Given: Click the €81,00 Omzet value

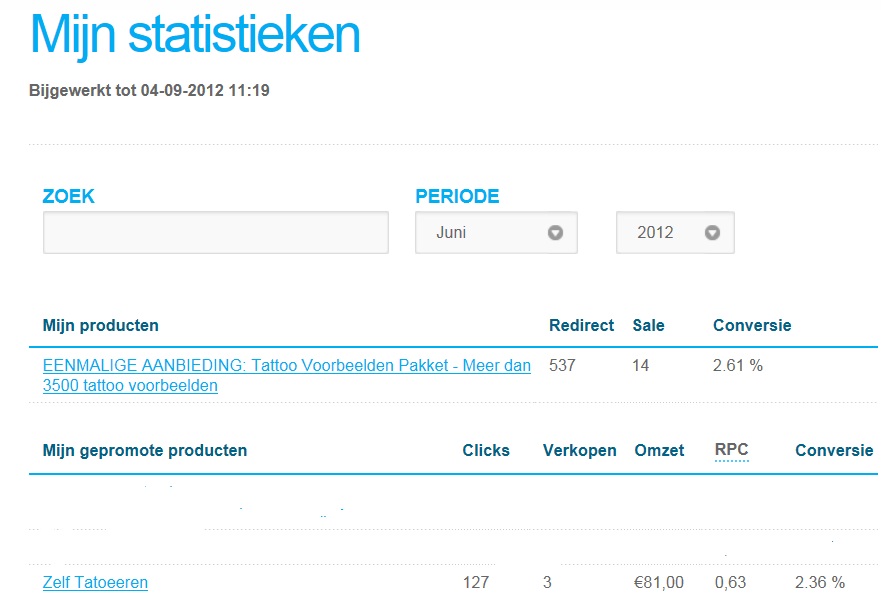Looking at the screenshot, I should (x=659, y=582).
